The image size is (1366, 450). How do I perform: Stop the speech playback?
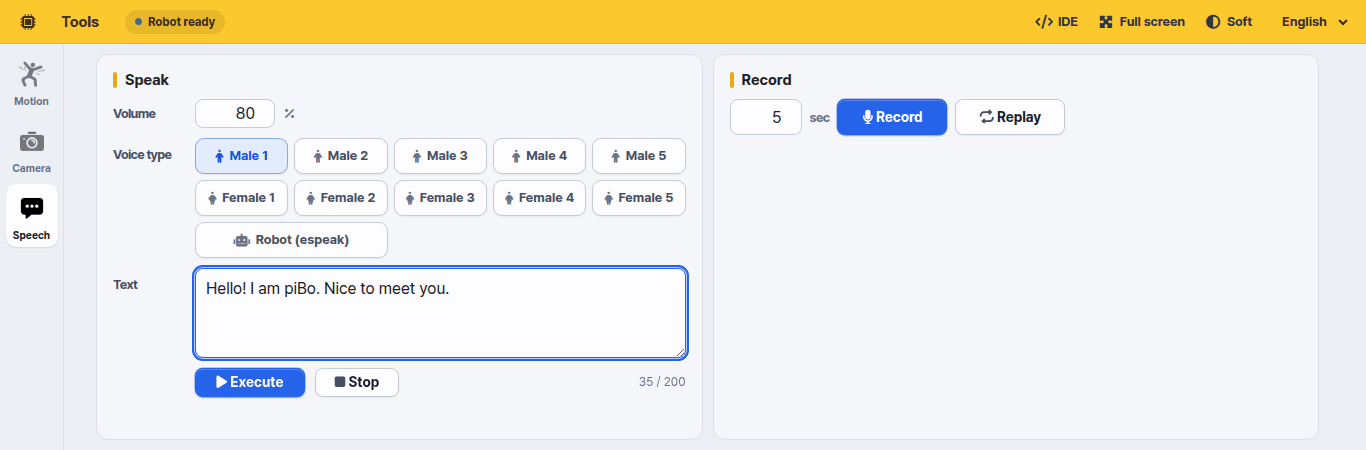click(357, 382)
